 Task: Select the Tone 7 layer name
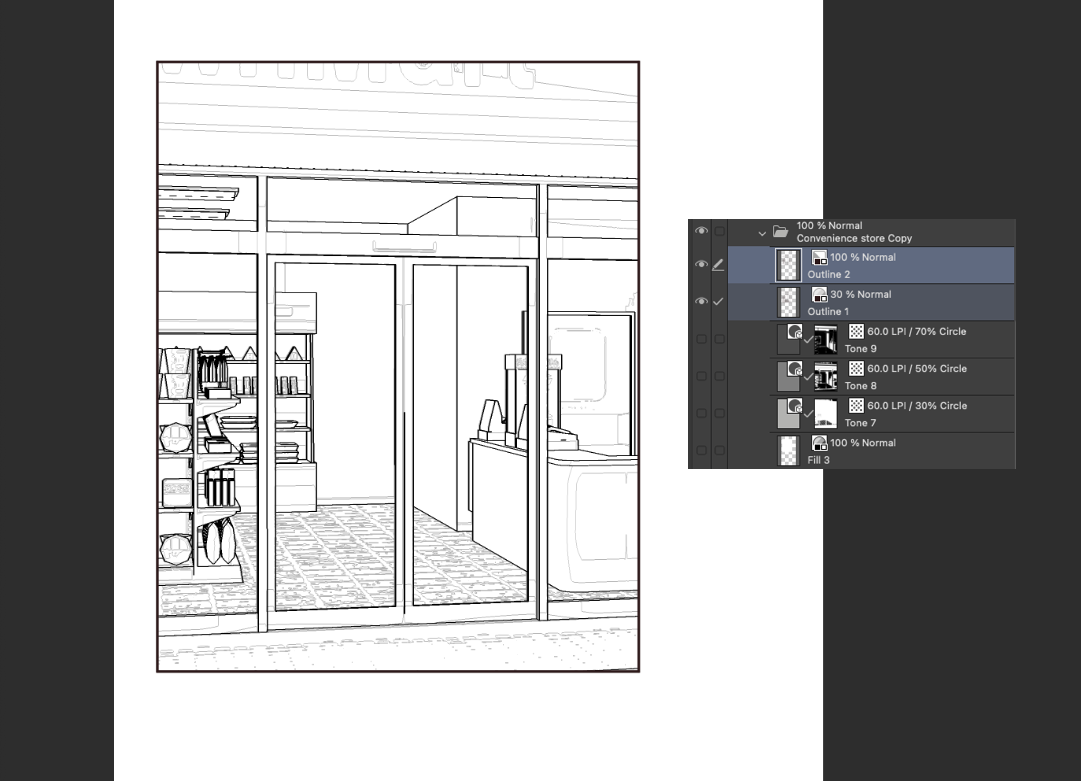click(x=860, y=423)
